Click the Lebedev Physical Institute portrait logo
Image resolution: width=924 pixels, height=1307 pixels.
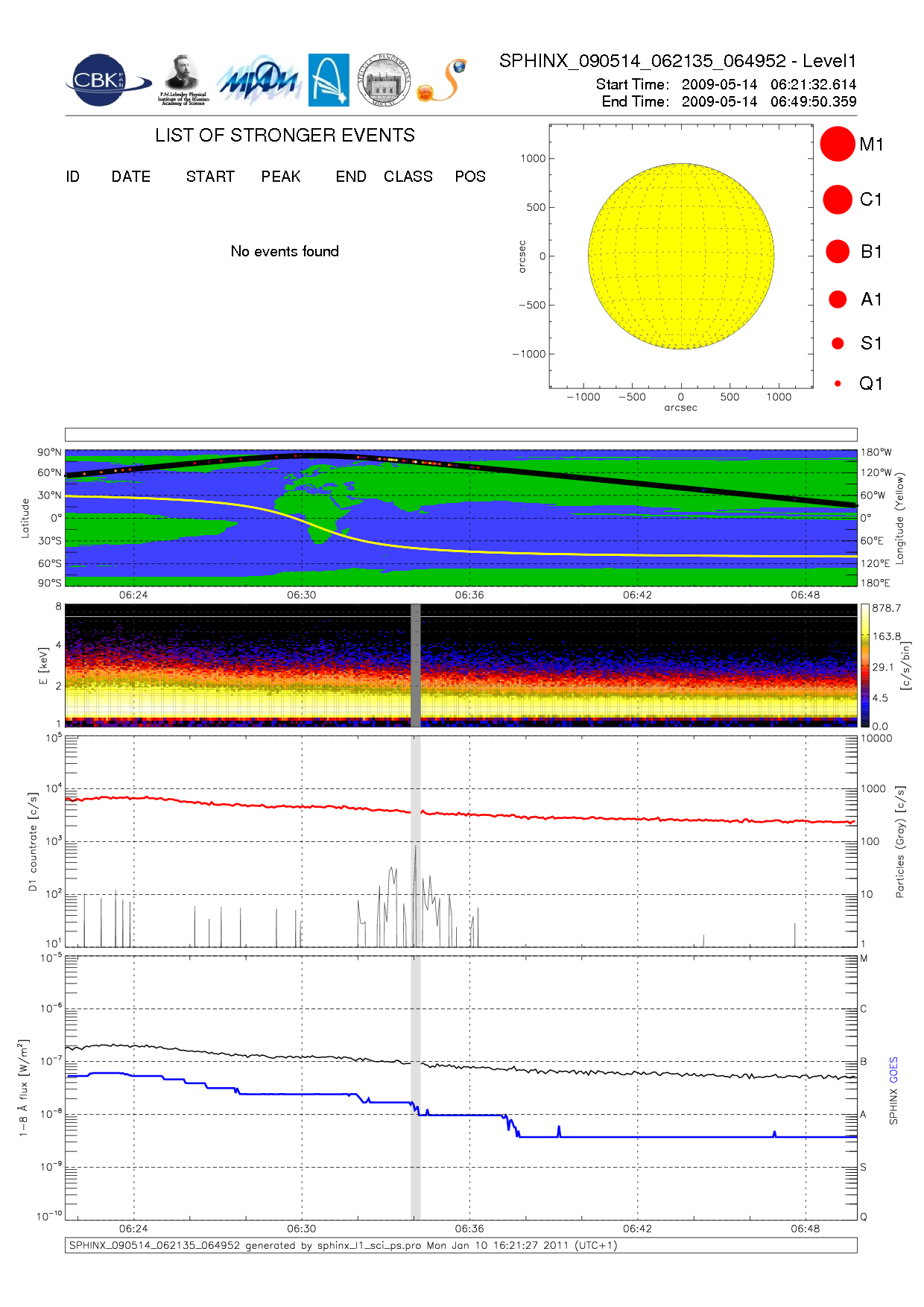click(183, 80)
